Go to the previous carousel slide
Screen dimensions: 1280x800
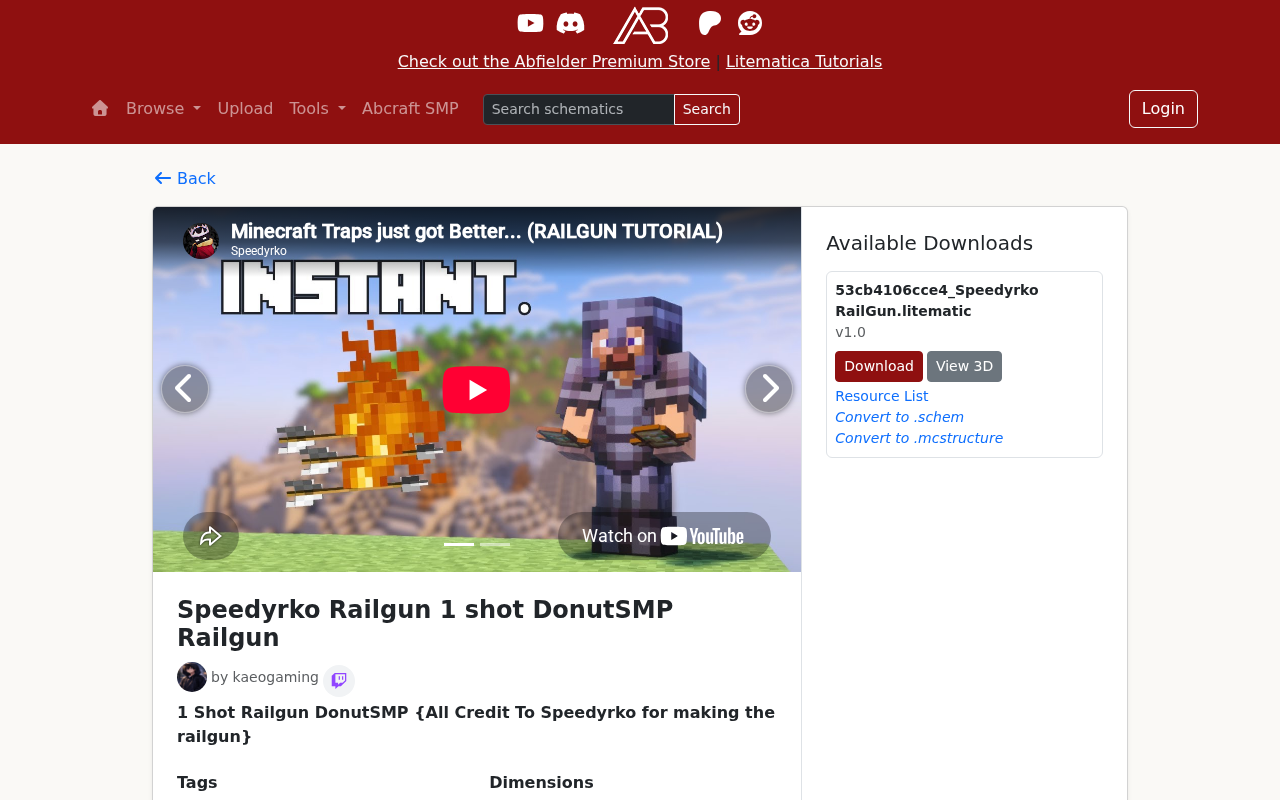click(x=185, y=389)
